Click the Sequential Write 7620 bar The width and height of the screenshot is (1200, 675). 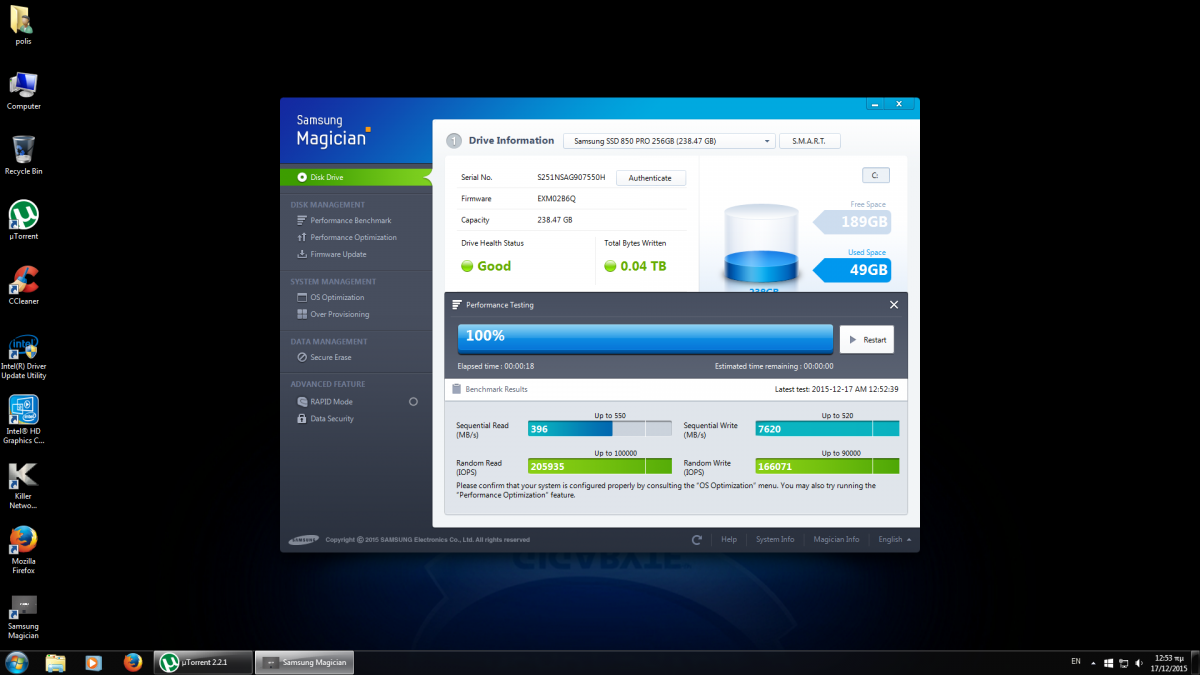pyautogui.click(x=827, y=429)
